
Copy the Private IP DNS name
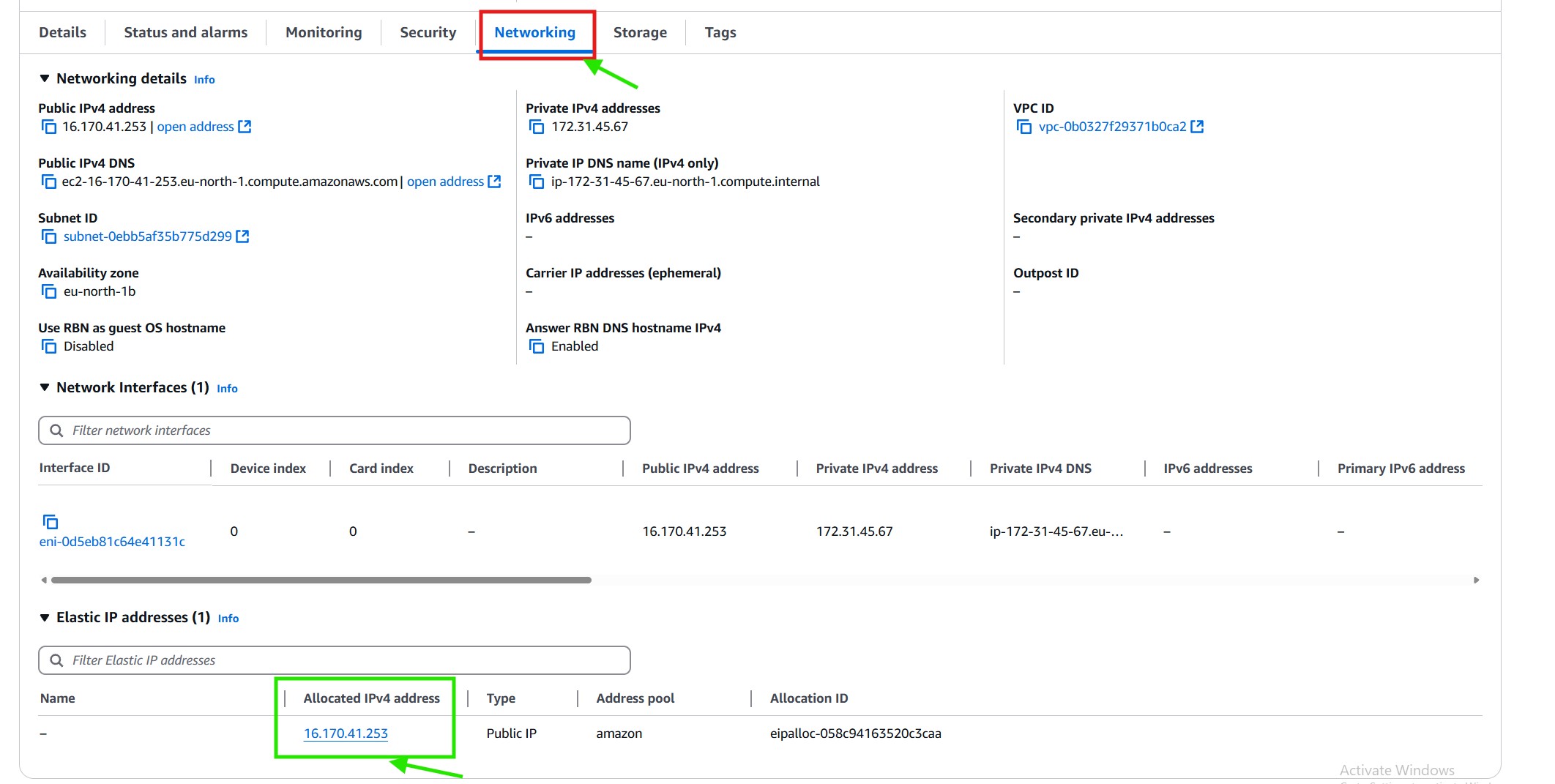click(x=536, y=182)
